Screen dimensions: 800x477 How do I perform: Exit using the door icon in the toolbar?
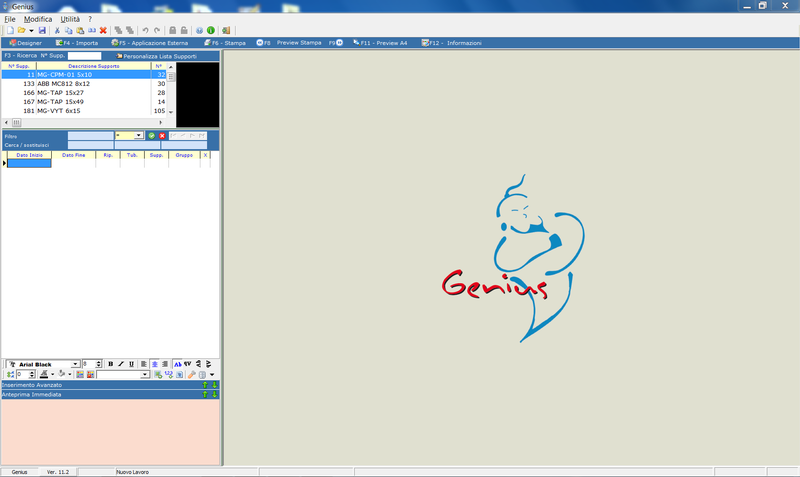click(226, 31)
